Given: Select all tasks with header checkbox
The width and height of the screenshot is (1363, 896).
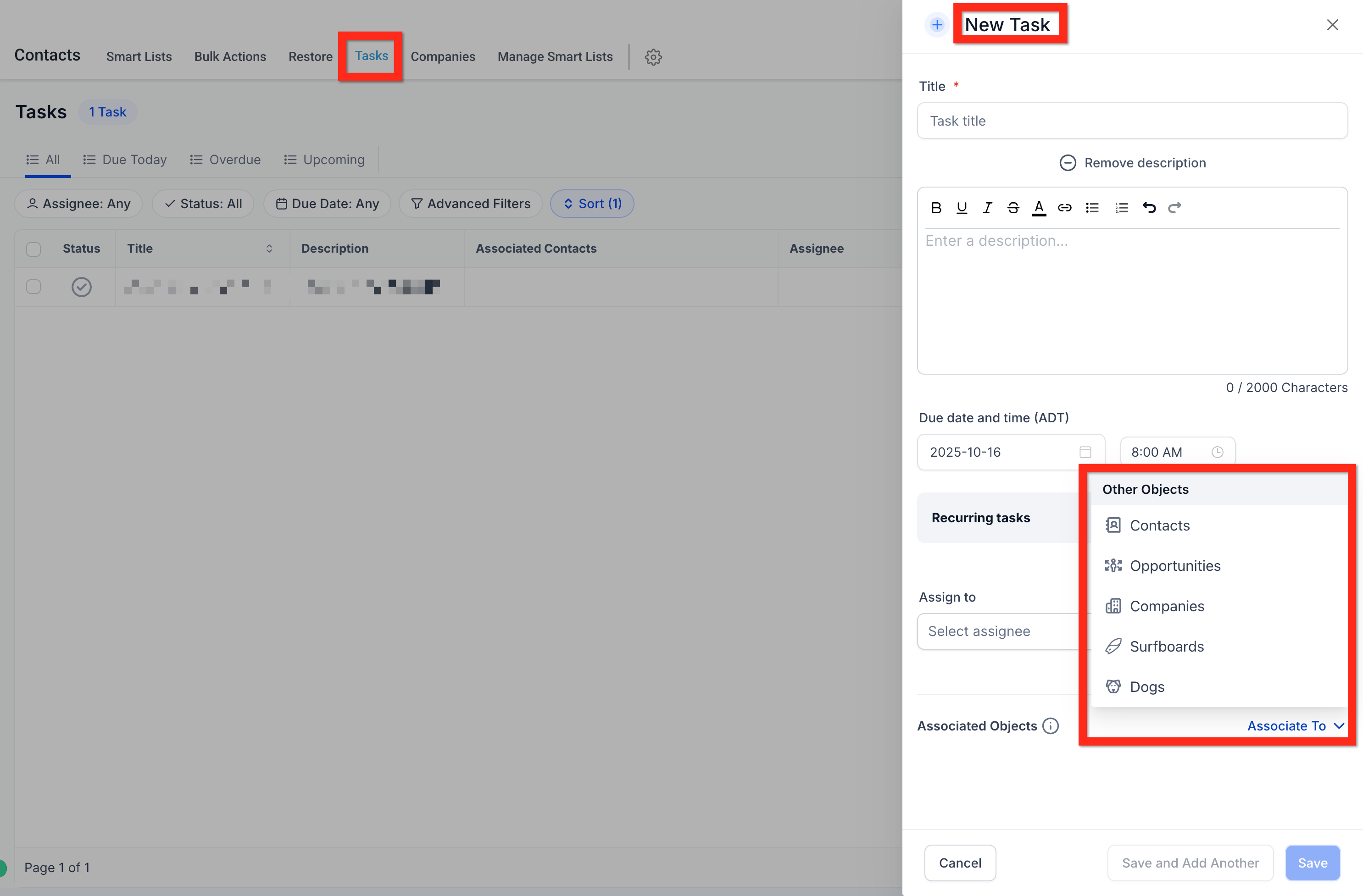Looking at the screenshot, I should pyautogui.click(x=34, y=249).
